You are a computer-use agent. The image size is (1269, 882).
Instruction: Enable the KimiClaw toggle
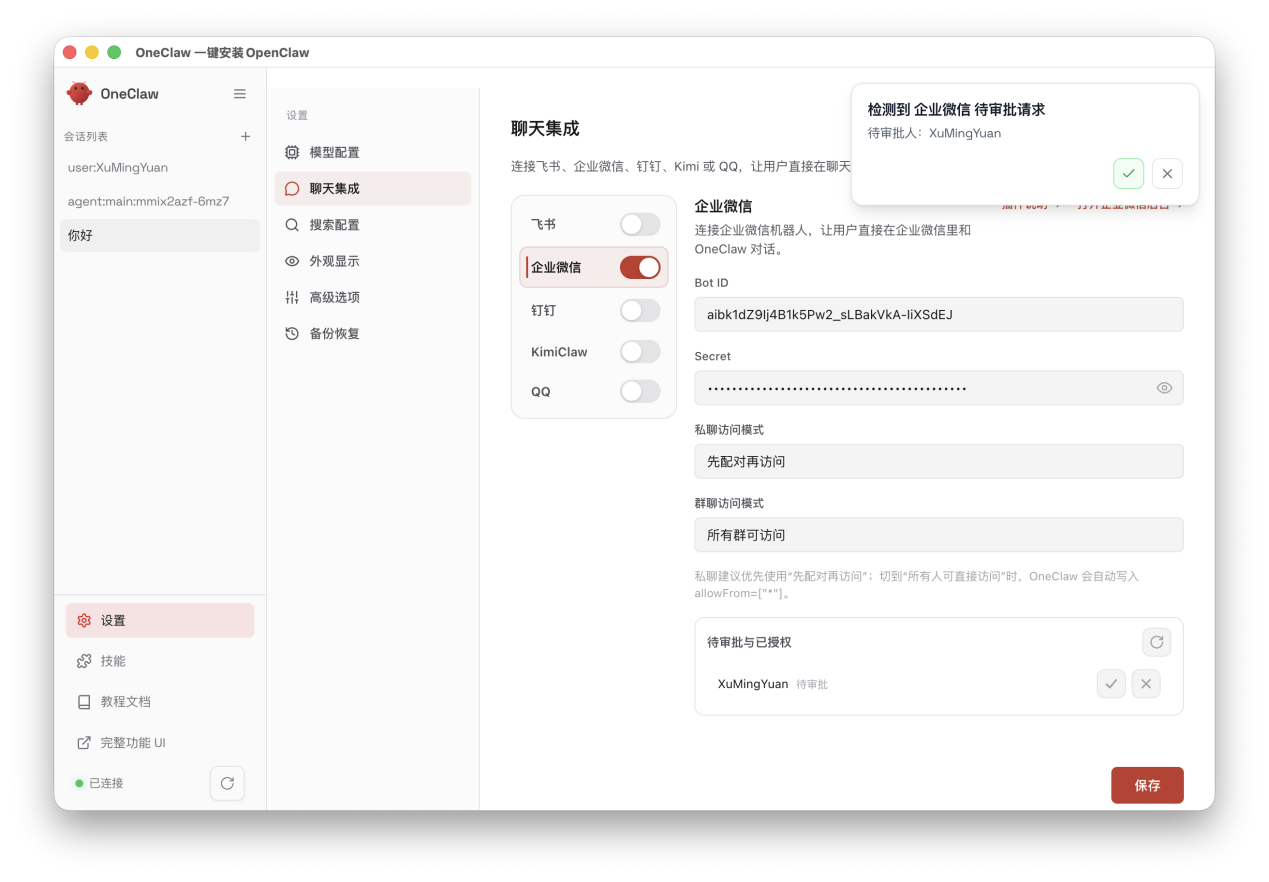(x=640, y=351)
